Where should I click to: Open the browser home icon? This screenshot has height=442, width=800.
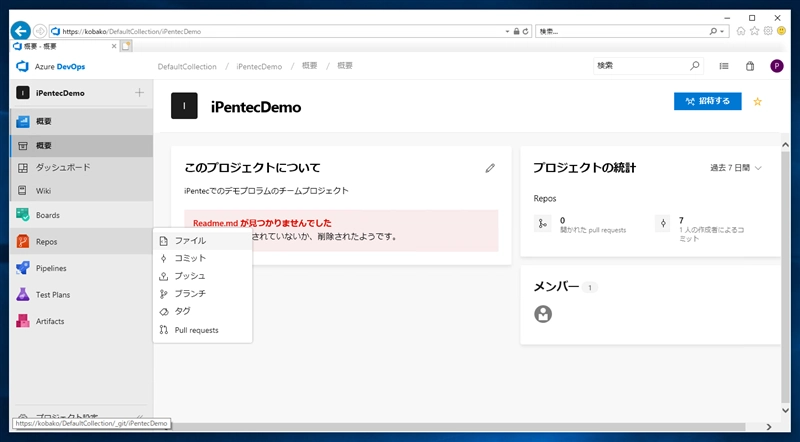tap(741, 31)
